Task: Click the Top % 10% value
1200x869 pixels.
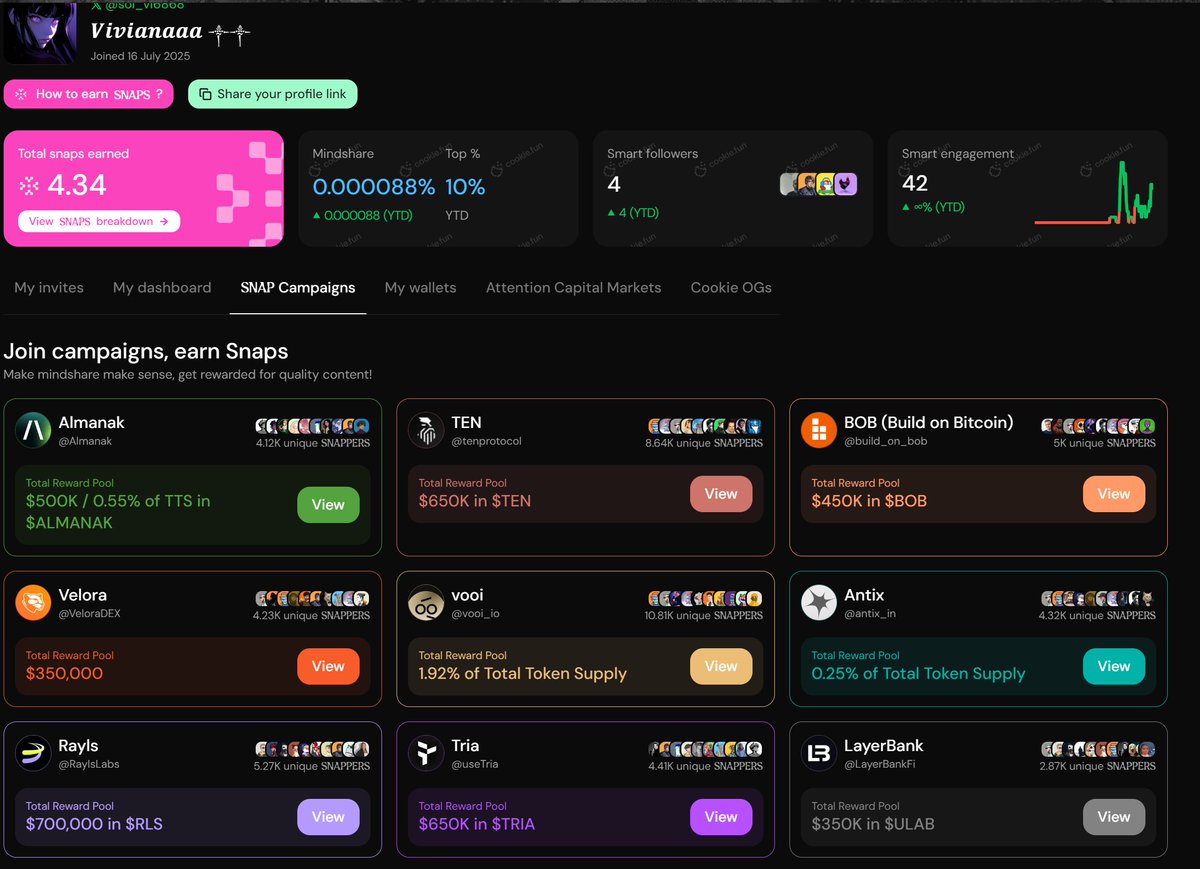Action: coord(465,187)
